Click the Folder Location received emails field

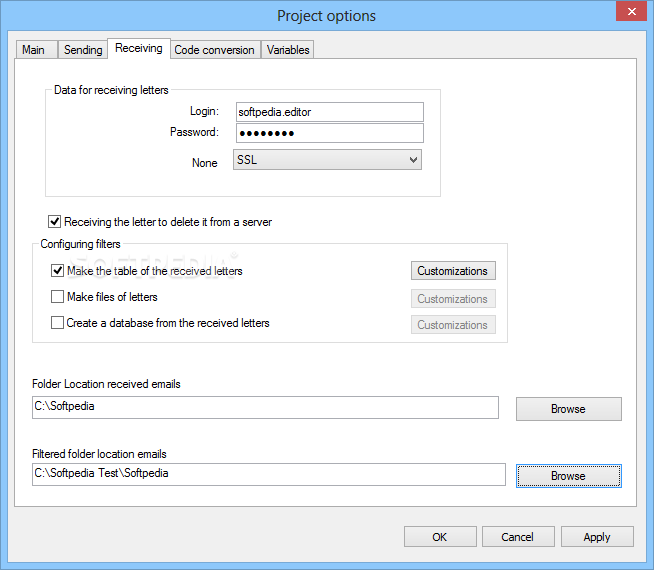(265, 408)
